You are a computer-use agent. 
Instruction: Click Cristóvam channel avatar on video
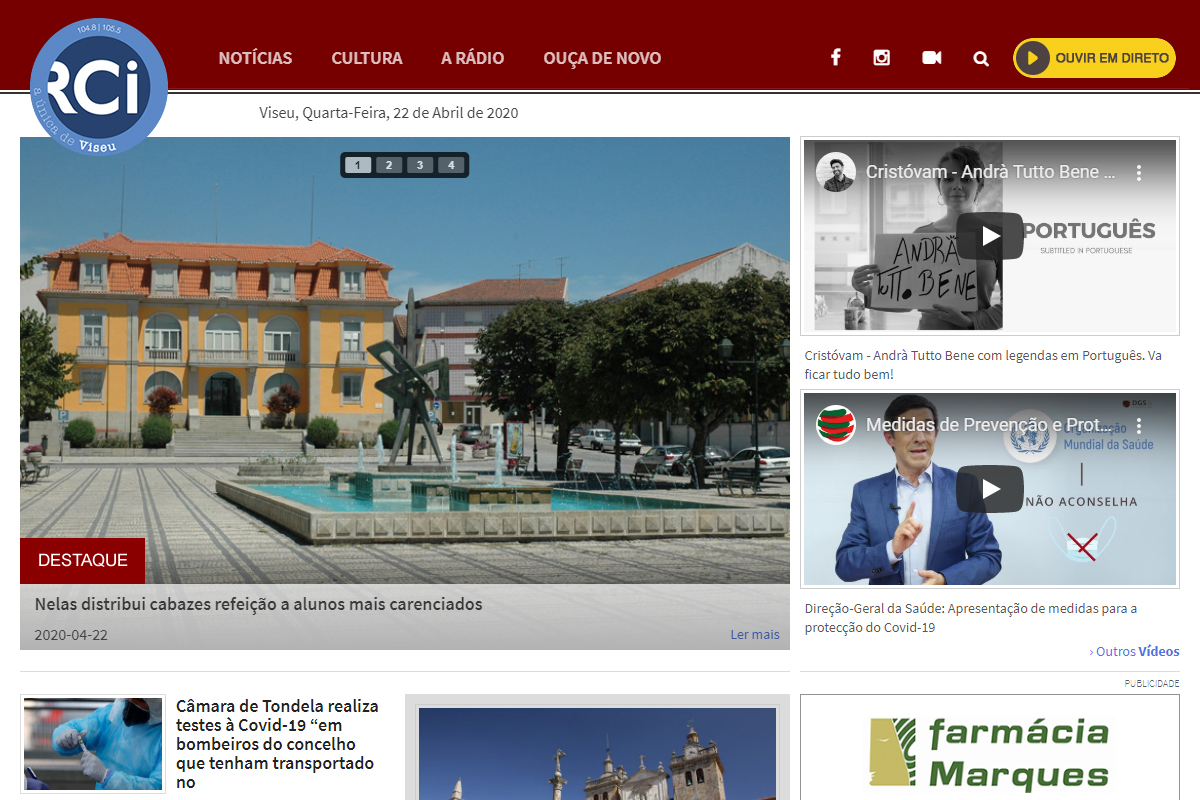click(836, 172)
